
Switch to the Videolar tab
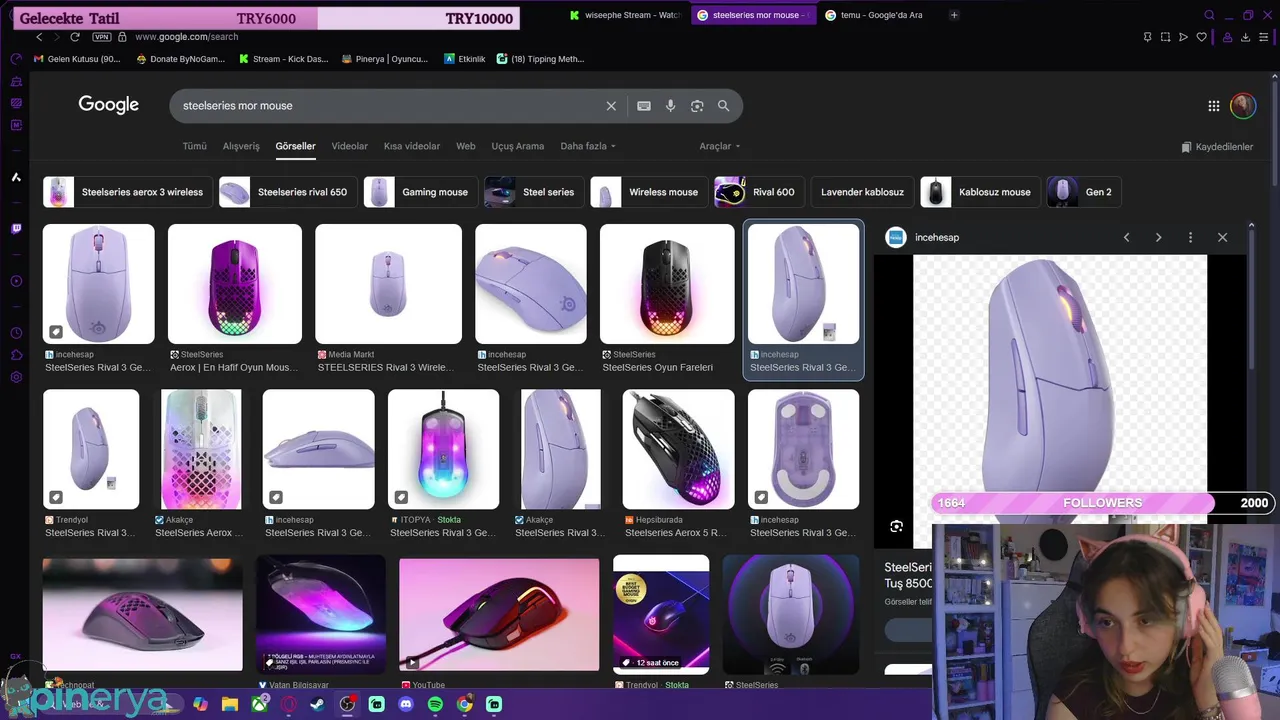pos(349,146)
